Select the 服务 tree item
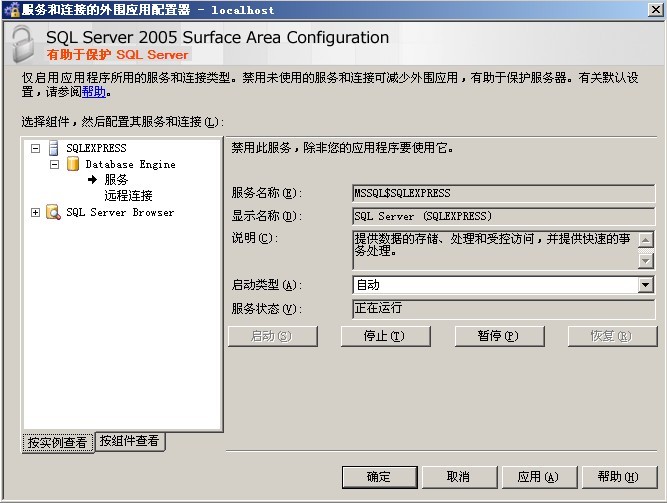667x503 pixels. click(116, 180)
